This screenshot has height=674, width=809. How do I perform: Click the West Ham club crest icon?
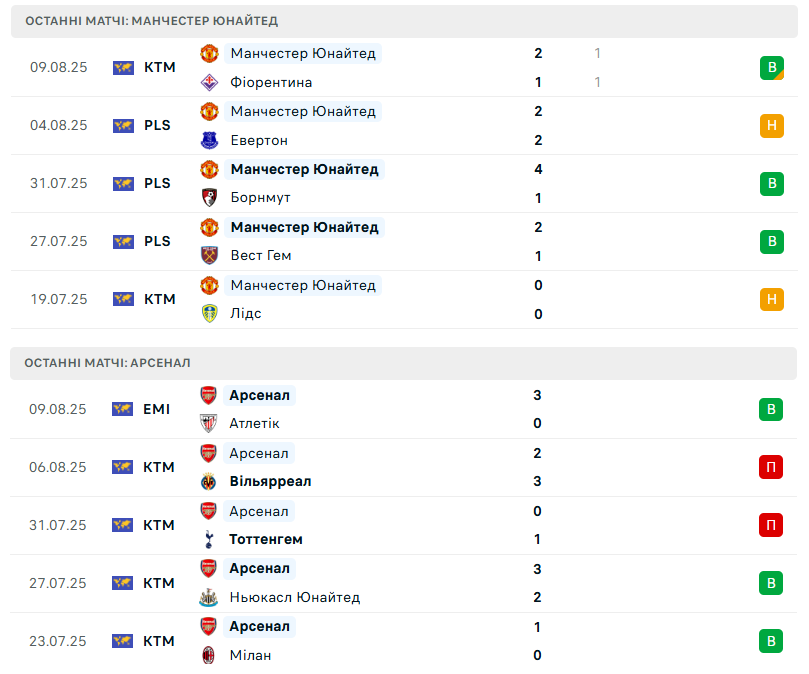tap(209, 256)
